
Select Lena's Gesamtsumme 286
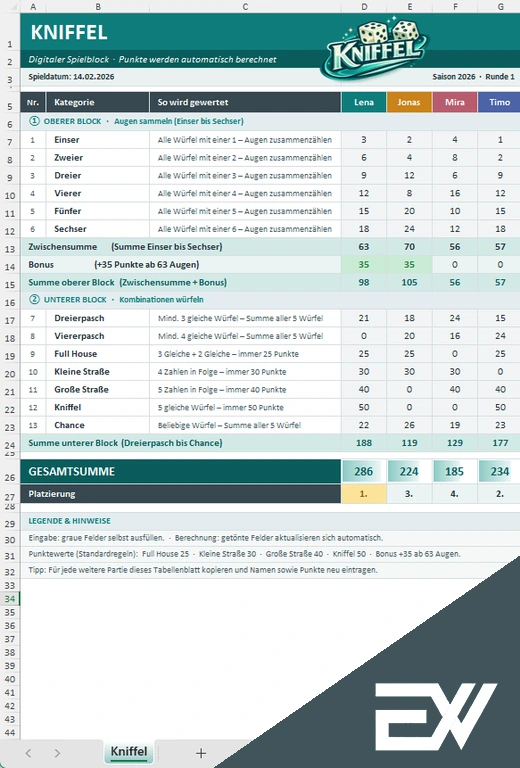(x=364, y=472)
